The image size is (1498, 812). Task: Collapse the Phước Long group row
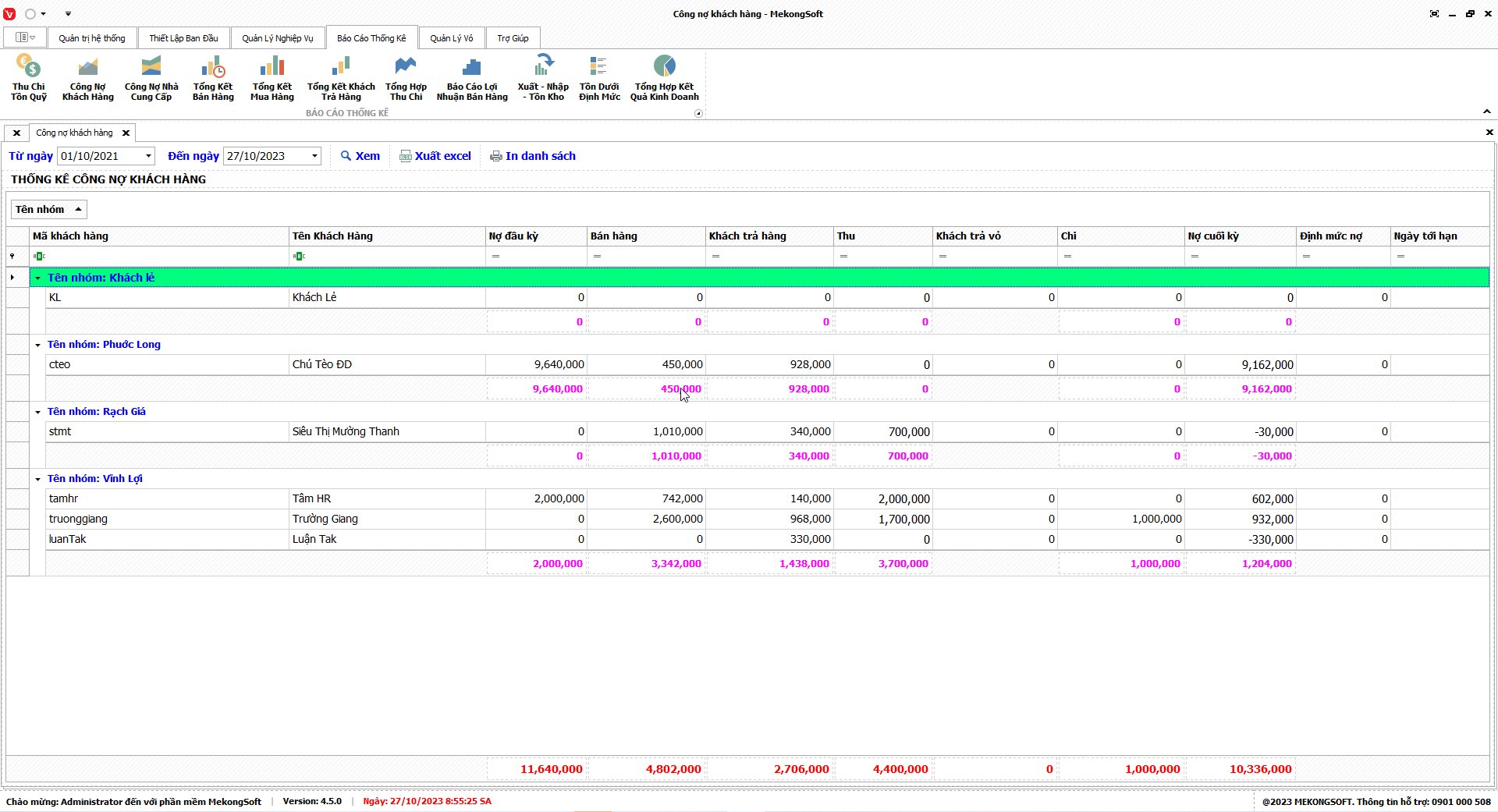coord(37,345)
